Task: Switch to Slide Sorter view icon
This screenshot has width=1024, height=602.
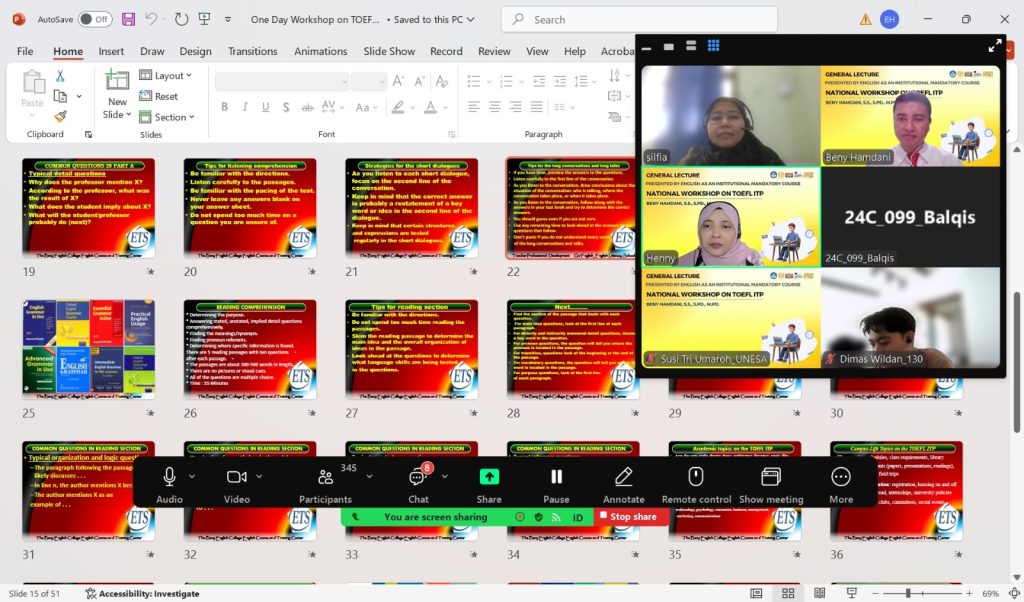Action: tap(788, 593)
